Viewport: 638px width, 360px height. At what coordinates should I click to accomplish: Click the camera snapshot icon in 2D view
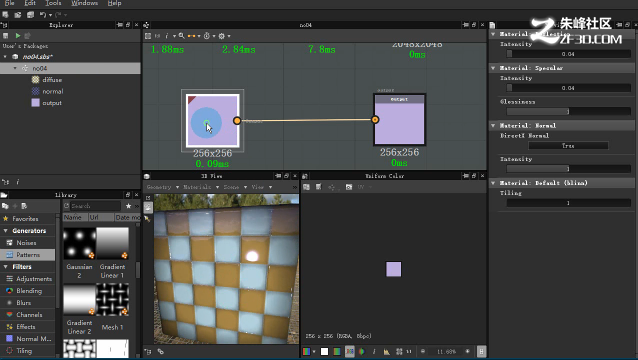point(349,187)
